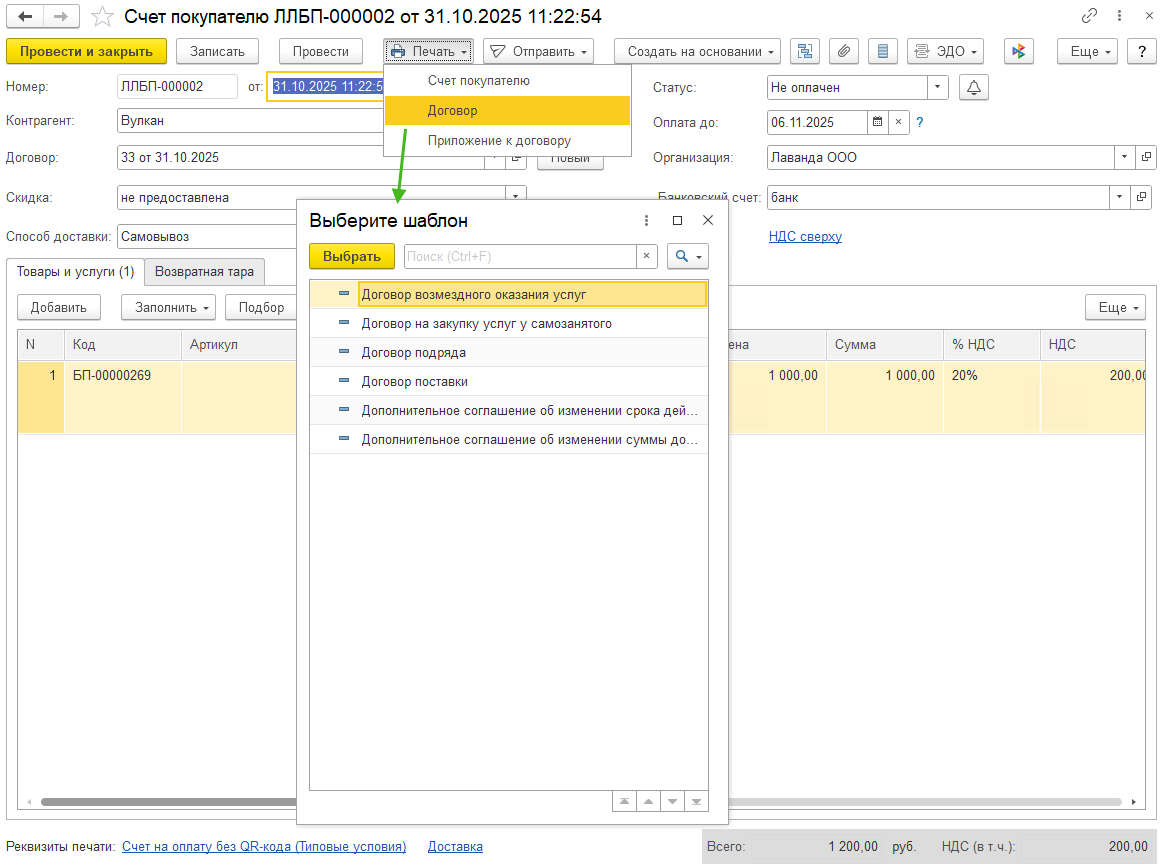The image size is (1163, 866).
Task: Select the Договор поставки template
Action: click(414, 382)
